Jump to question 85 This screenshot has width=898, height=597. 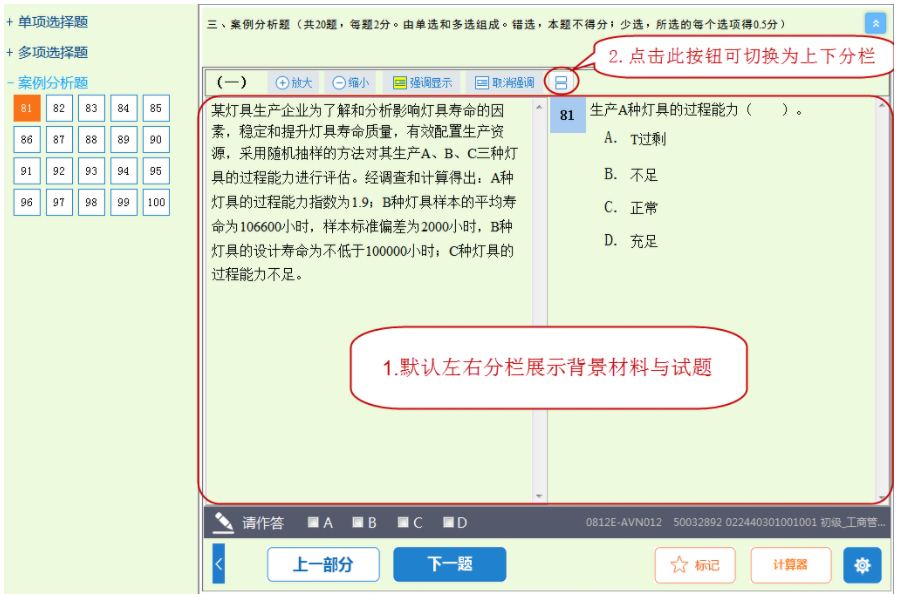point(156,108)
